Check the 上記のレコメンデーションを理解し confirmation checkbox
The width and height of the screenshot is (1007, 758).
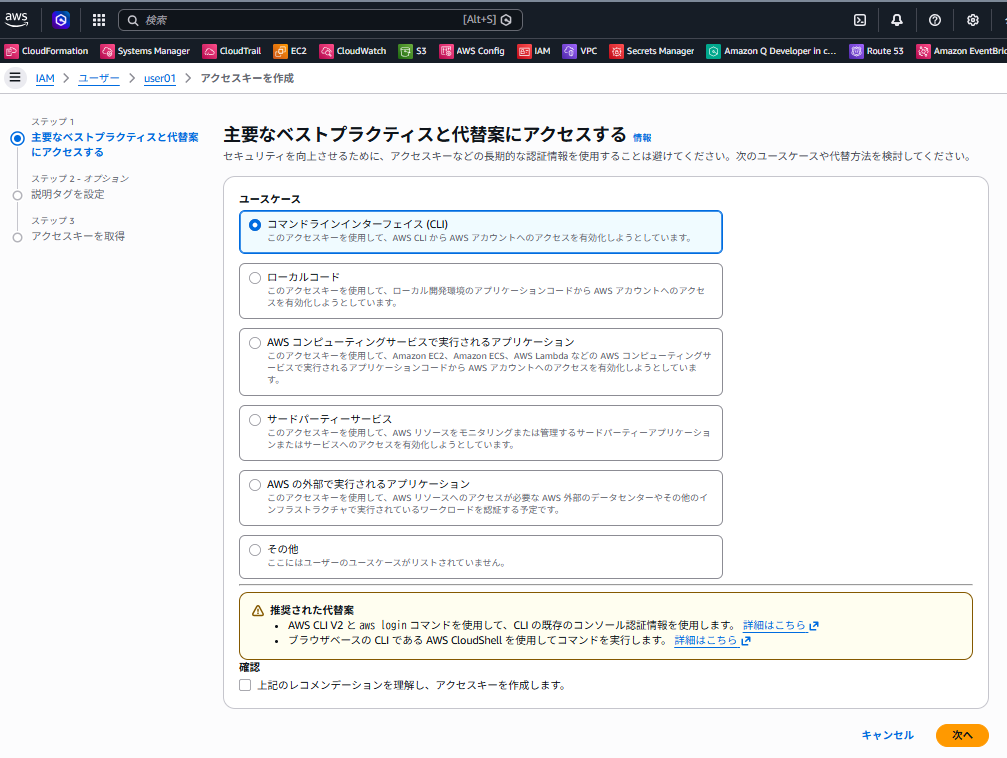(x=245, y=685)
